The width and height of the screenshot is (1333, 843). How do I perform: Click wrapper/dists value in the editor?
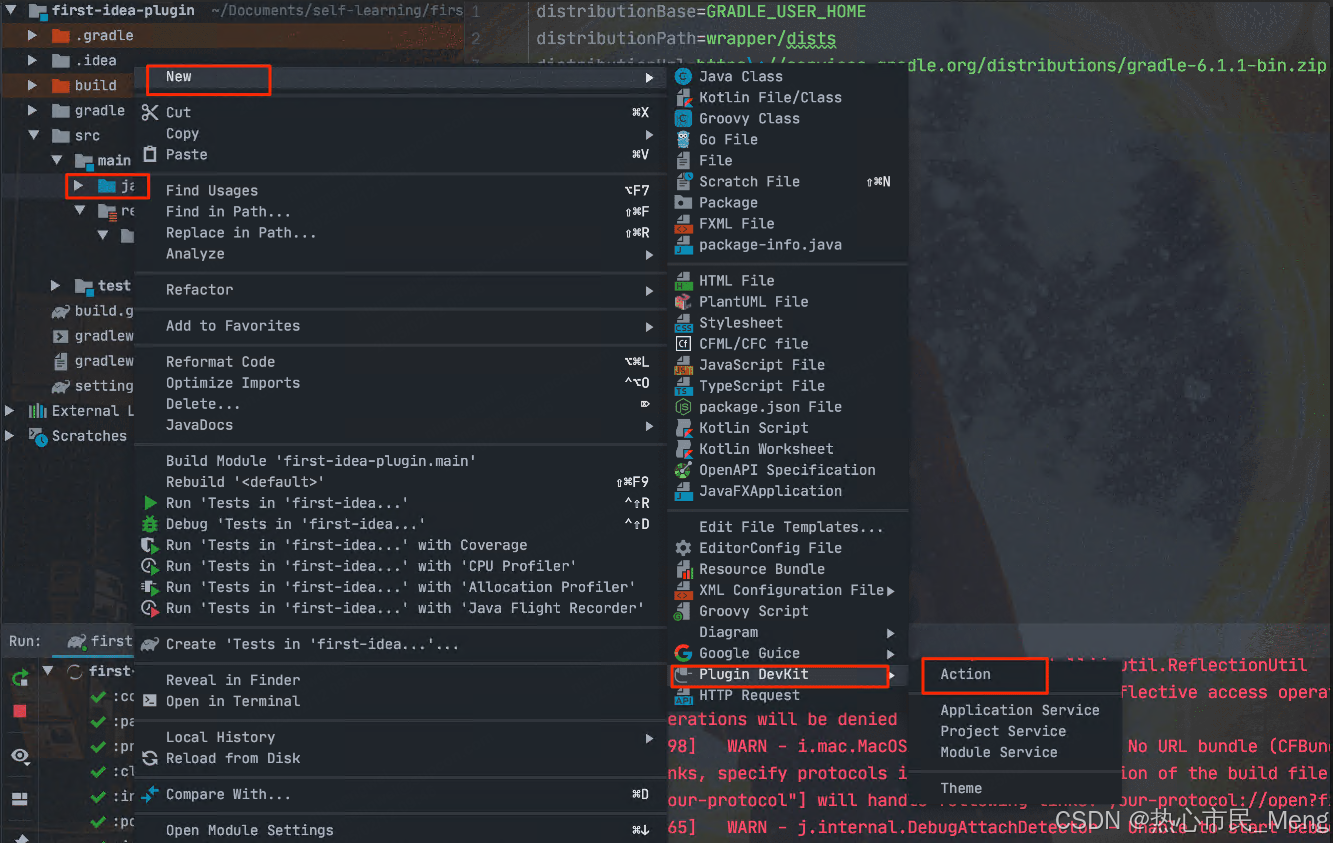pos(771,39)
